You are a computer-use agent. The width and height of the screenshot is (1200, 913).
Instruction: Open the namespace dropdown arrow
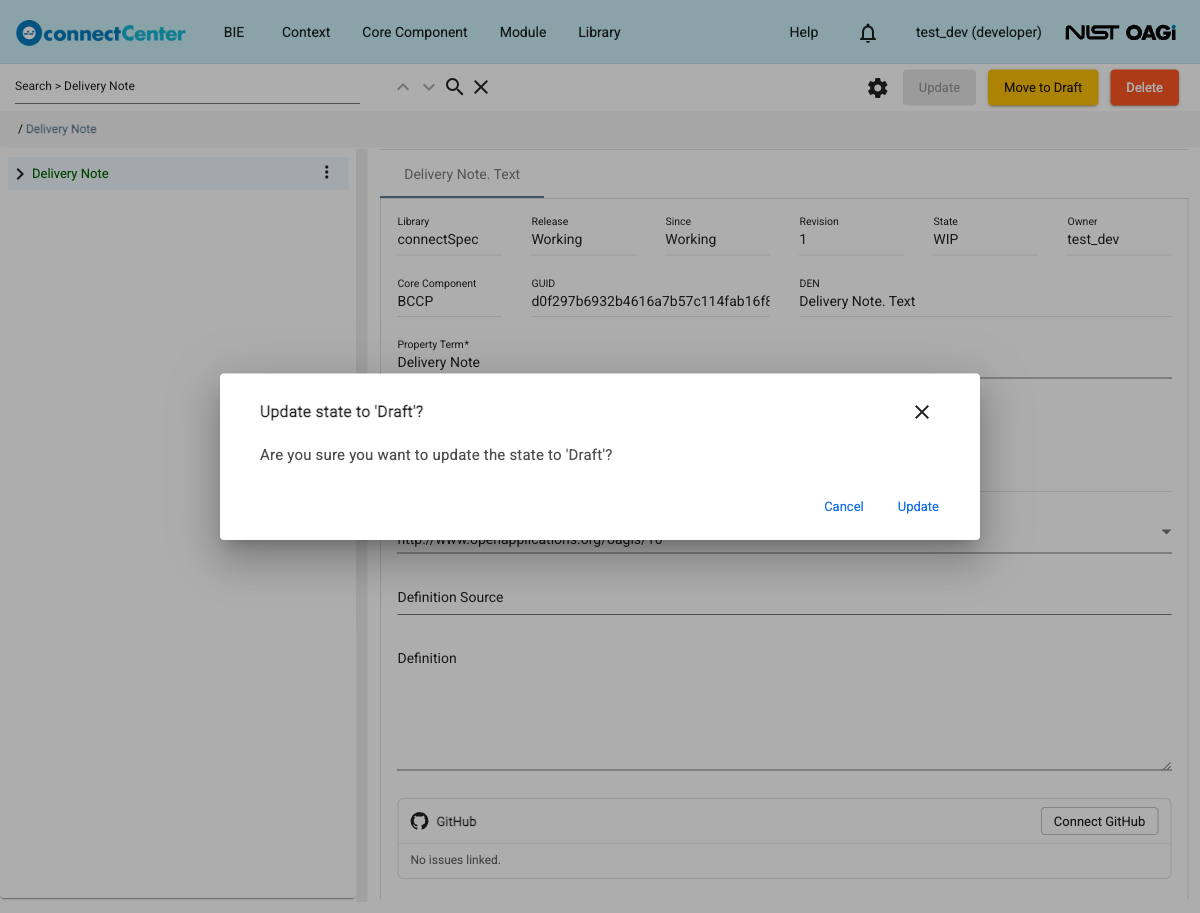[1166, 532]
